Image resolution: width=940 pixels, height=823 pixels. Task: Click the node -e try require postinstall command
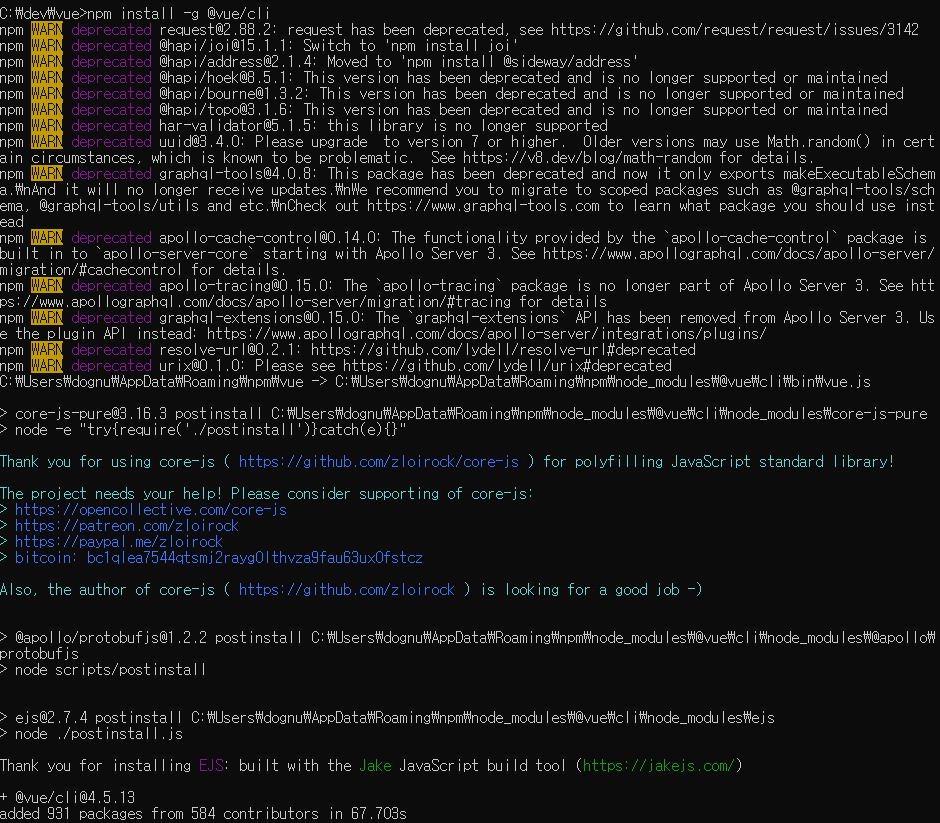(210, 429)
